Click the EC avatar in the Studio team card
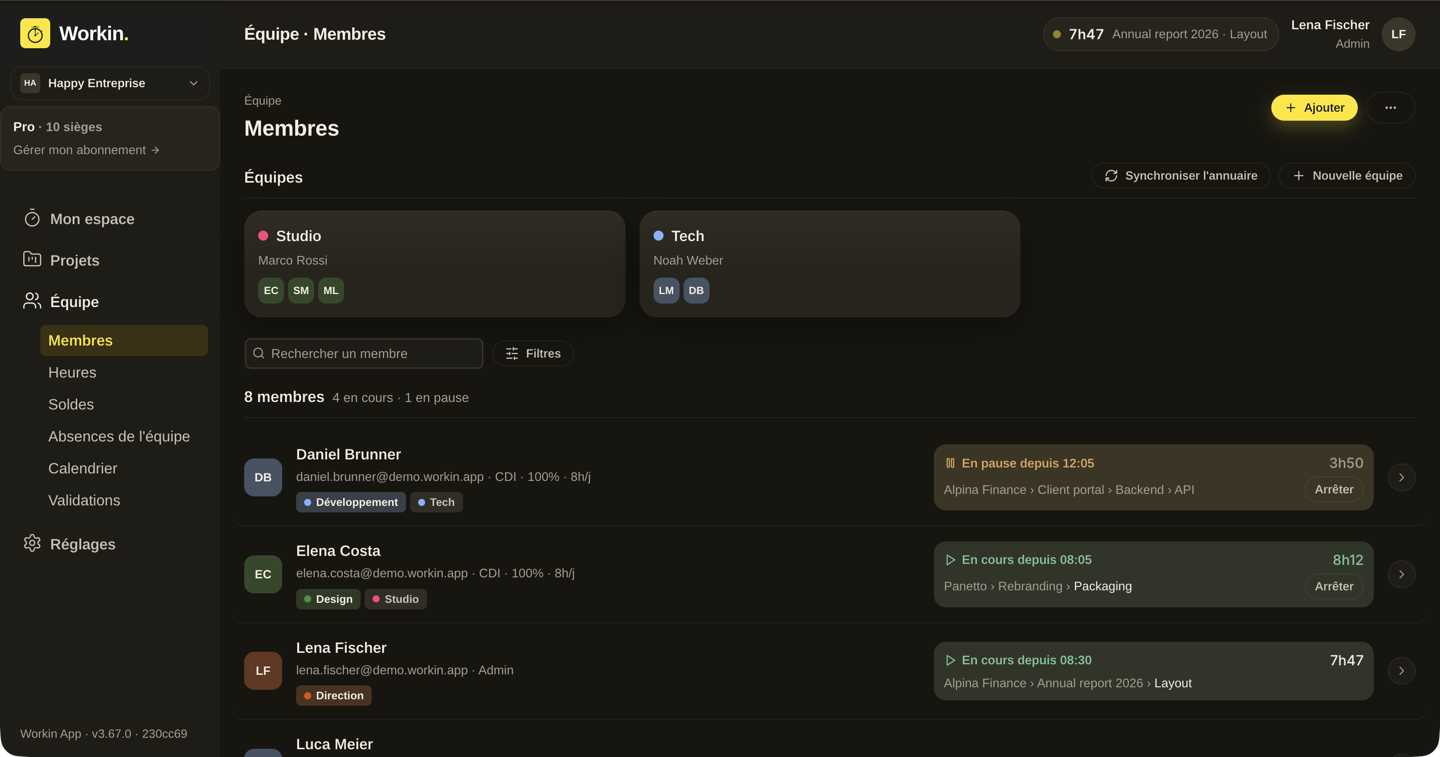Image resolution: width=1440 pixels, height=757 pixels. click(271, 290)
